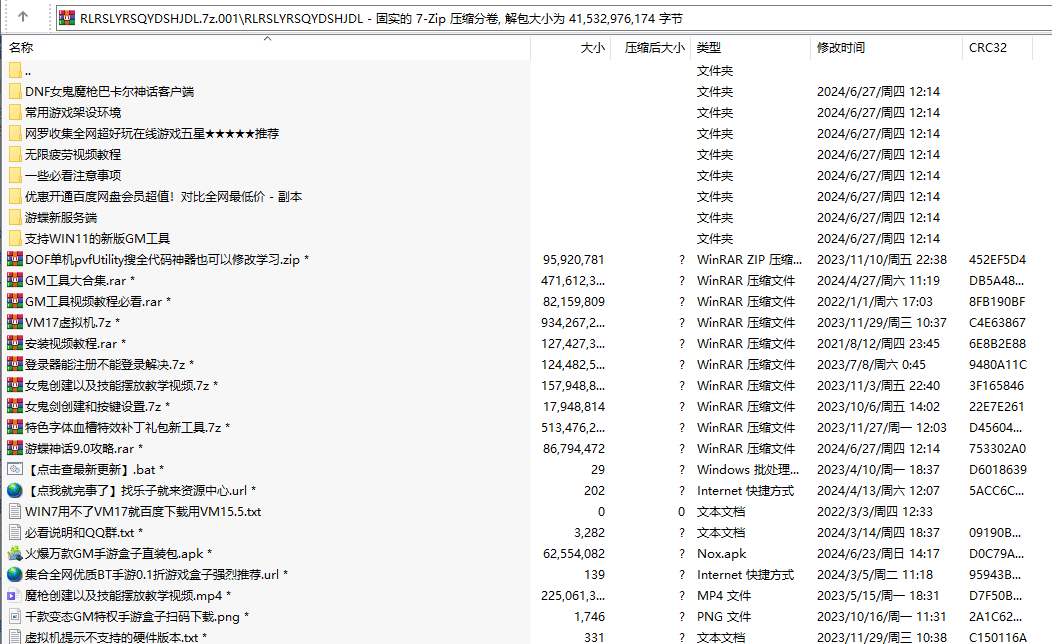1052x644 pixels.
Task: Select the parent directory ".." entry
Action: [x=28, y=71]
